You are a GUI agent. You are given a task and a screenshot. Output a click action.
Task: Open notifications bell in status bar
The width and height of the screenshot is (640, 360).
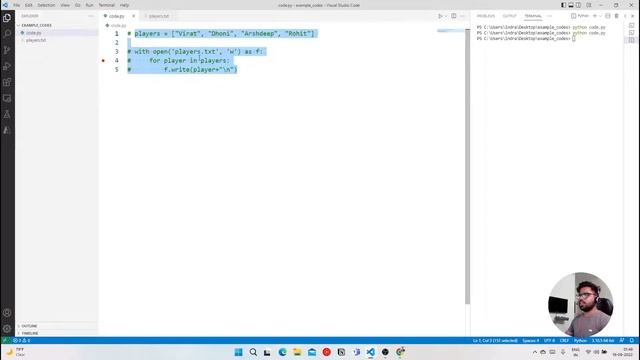click(631, 340)
